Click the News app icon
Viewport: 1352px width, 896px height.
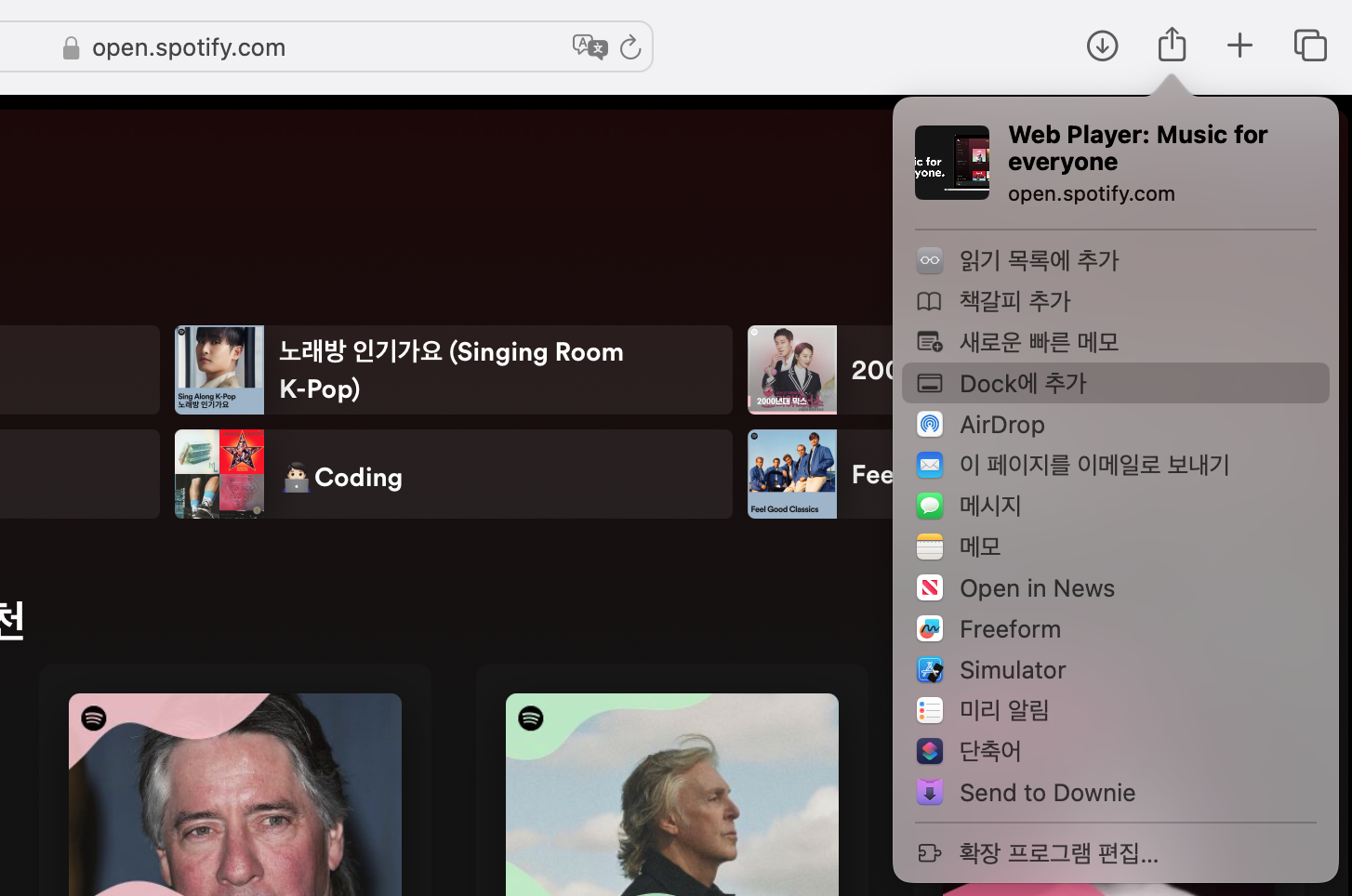click(x=930, y=587)
